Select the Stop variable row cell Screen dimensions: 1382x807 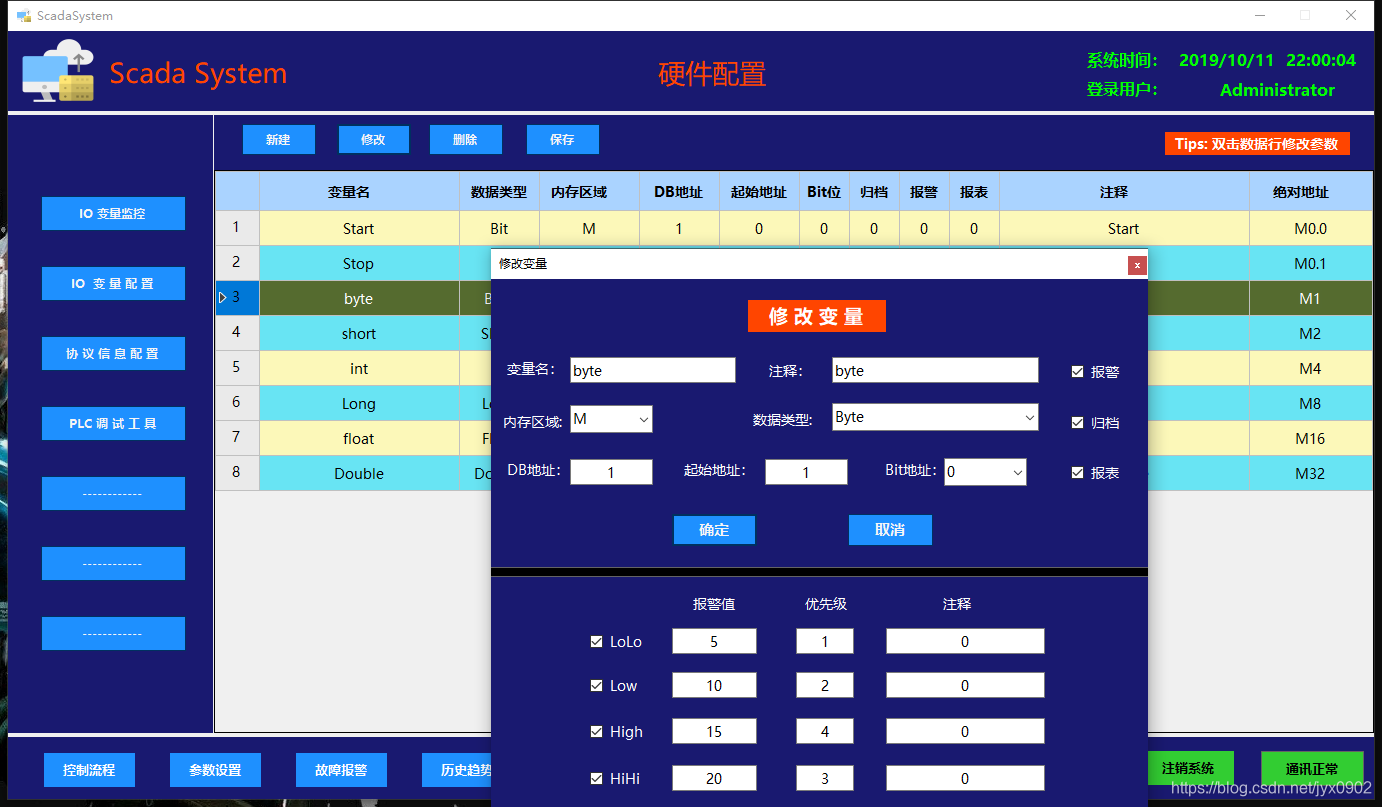click(359, 263)
